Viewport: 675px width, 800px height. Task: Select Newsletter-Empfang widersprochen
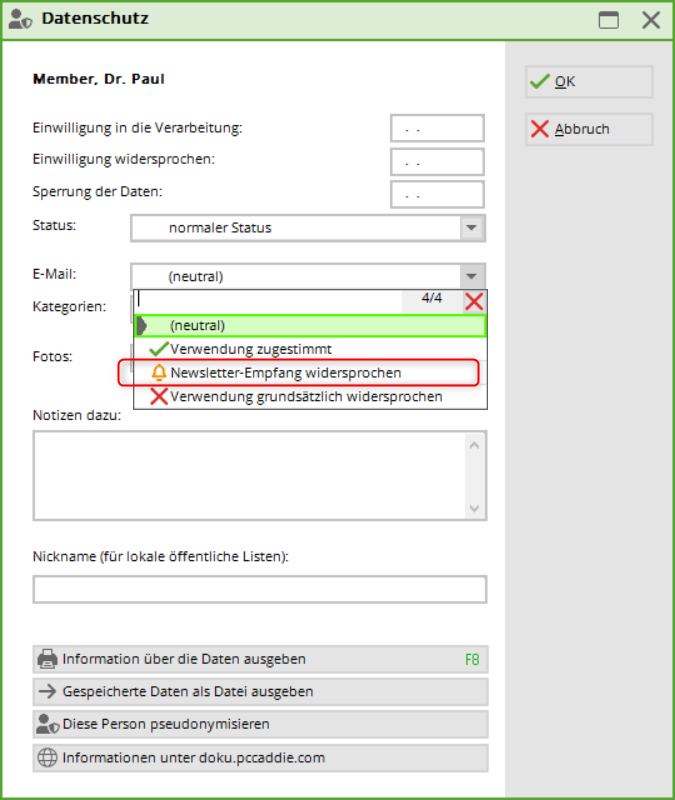click(285, 373)
